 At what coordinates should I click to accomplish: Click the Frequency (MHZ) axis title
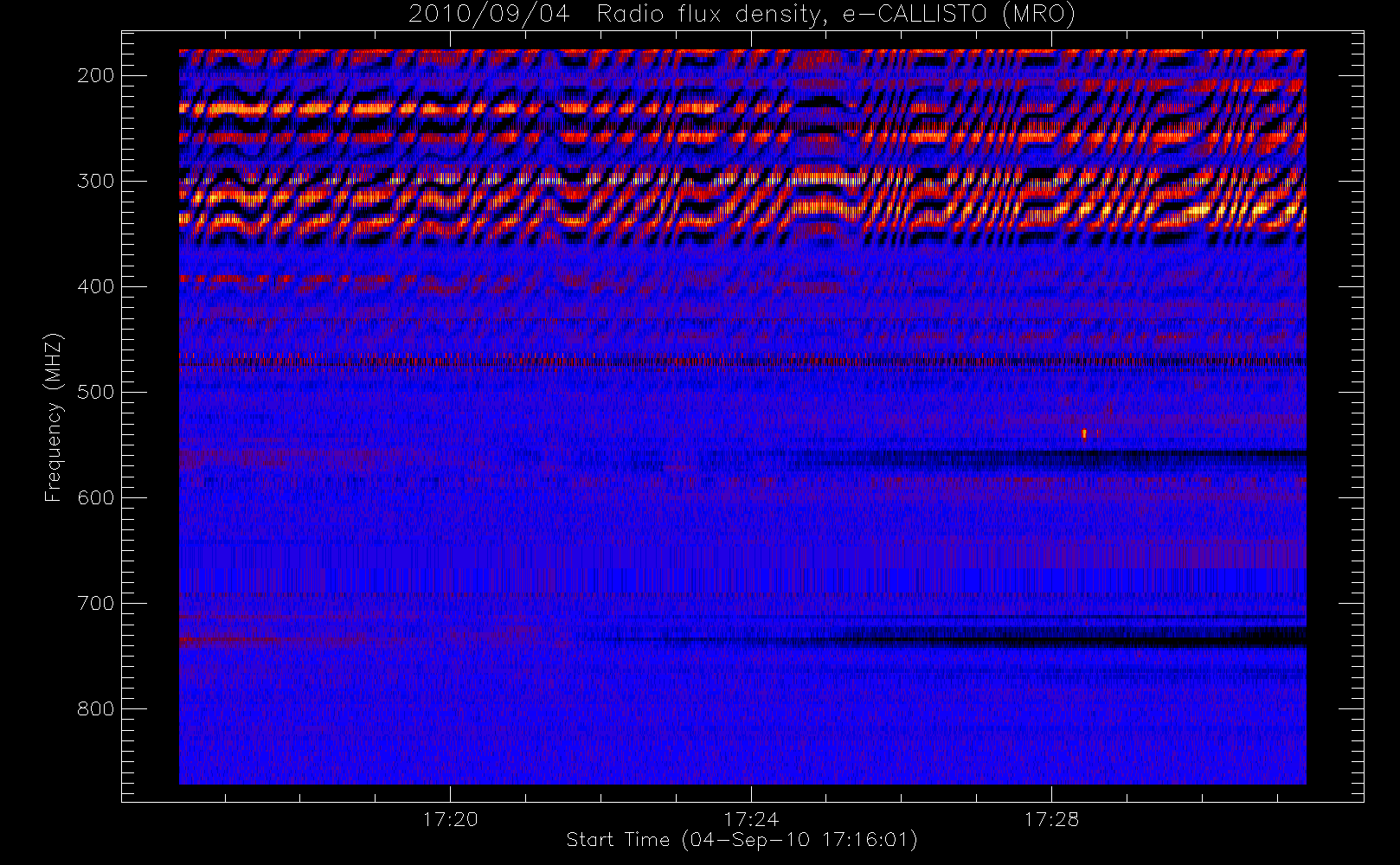[x=55, y=417]
